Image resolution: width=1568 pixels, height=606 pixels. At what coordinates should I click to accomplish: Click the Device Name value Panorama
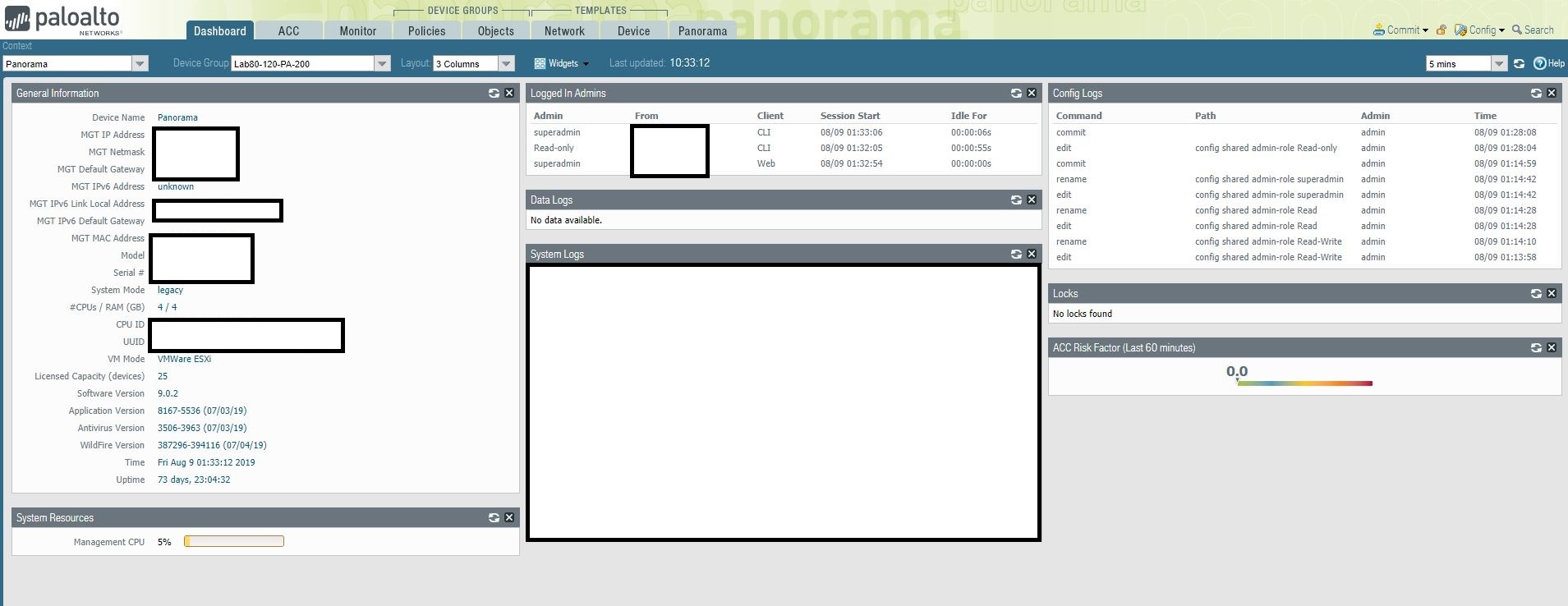(177, 117)
